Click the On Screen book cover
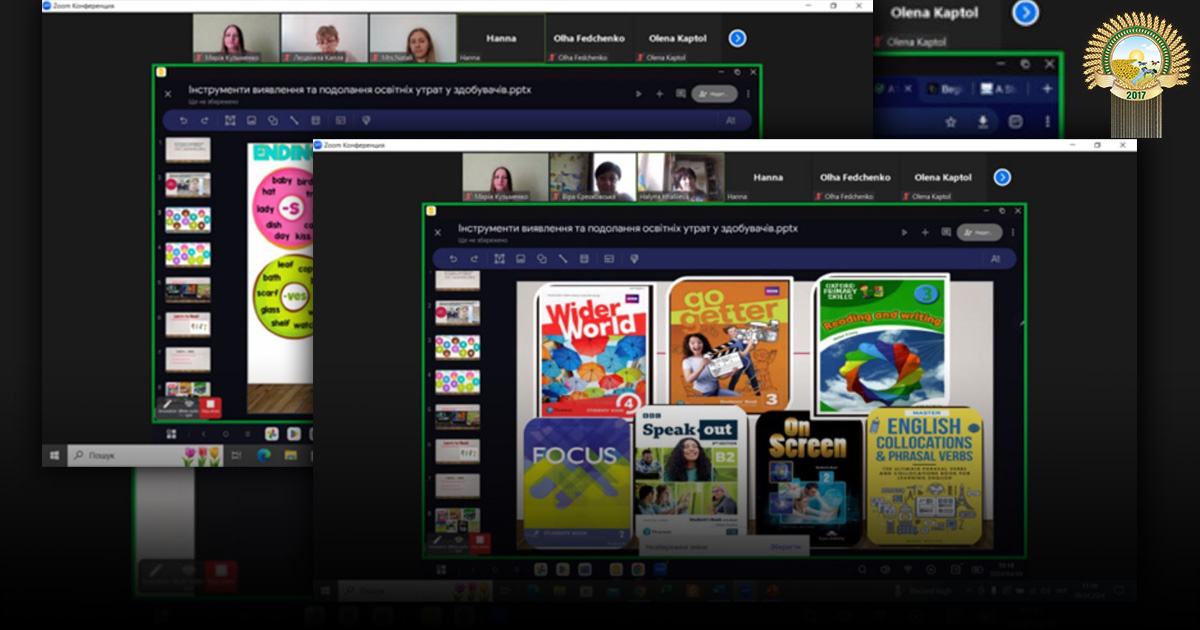The width and height of the screenshot is (1200, 630). point(809,478)
